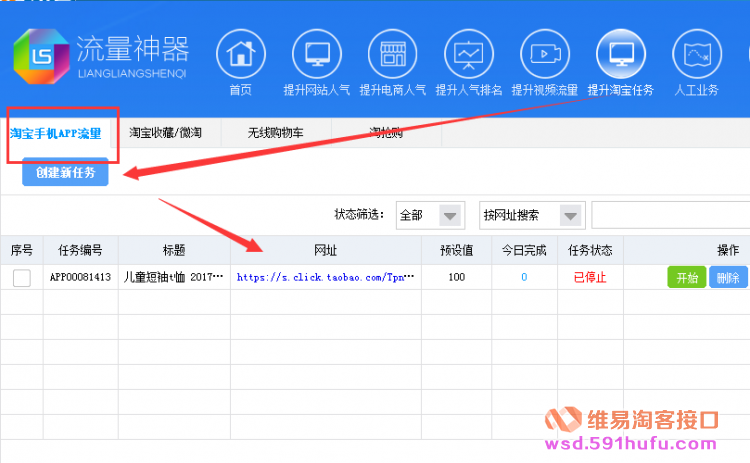The image size is (750, 463).
Task: Click 标题 column header
Action: (174, 250)
